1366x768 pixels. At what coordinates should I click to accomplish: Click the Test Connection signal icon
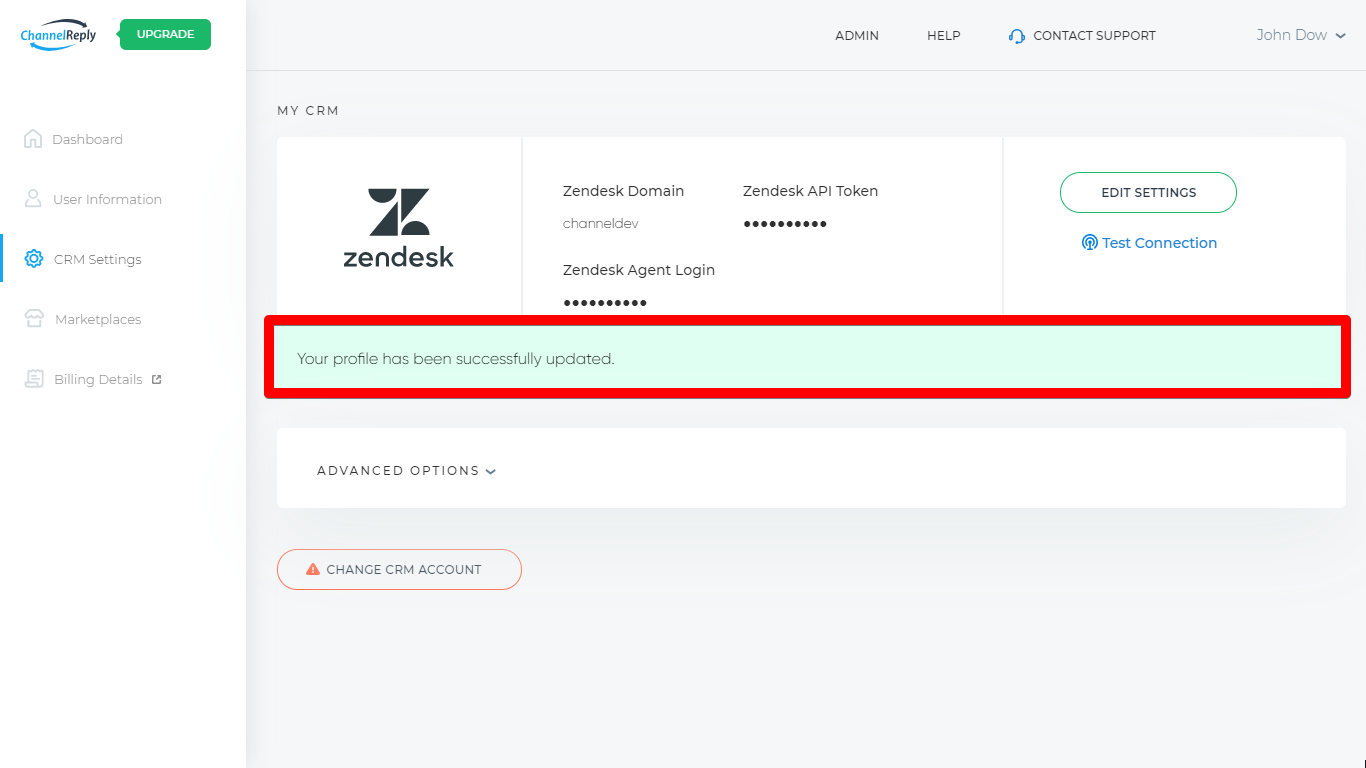pyautogui.click(x=1090, y=243)
